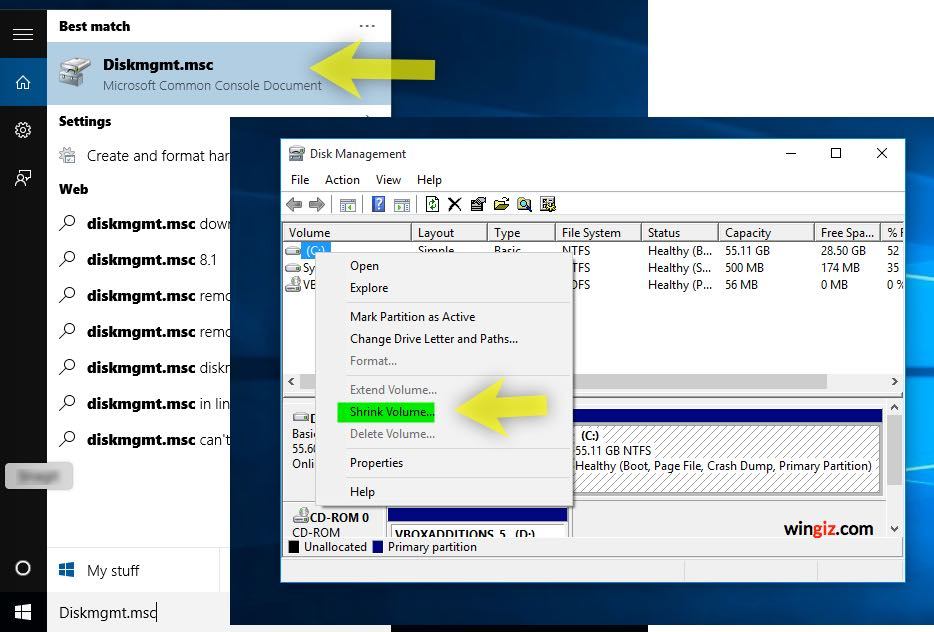The height and width of the screenshot is (632, 934).
Task: Click the volume list's right scroll arrow
Action: (x=894, y=381)
